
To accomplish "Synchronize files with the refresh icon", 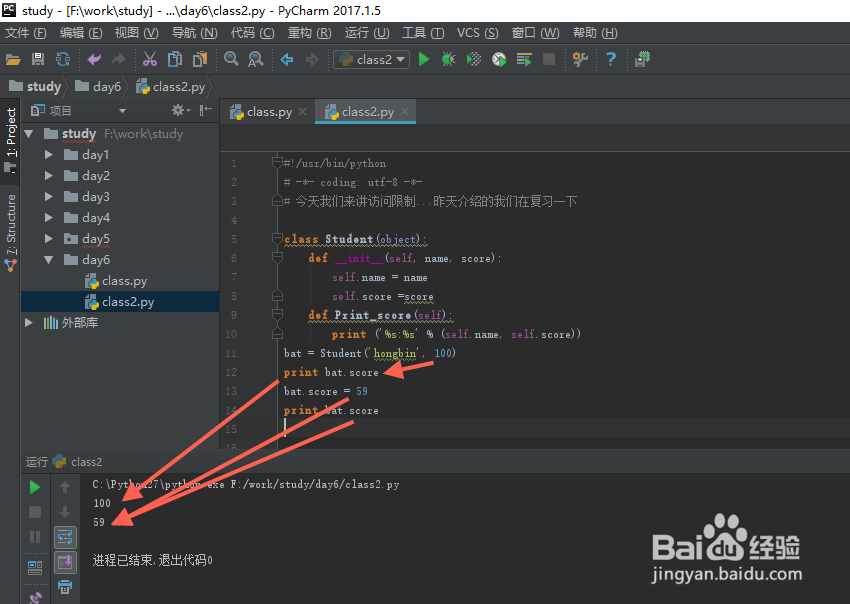I will [x=63, y=59].
